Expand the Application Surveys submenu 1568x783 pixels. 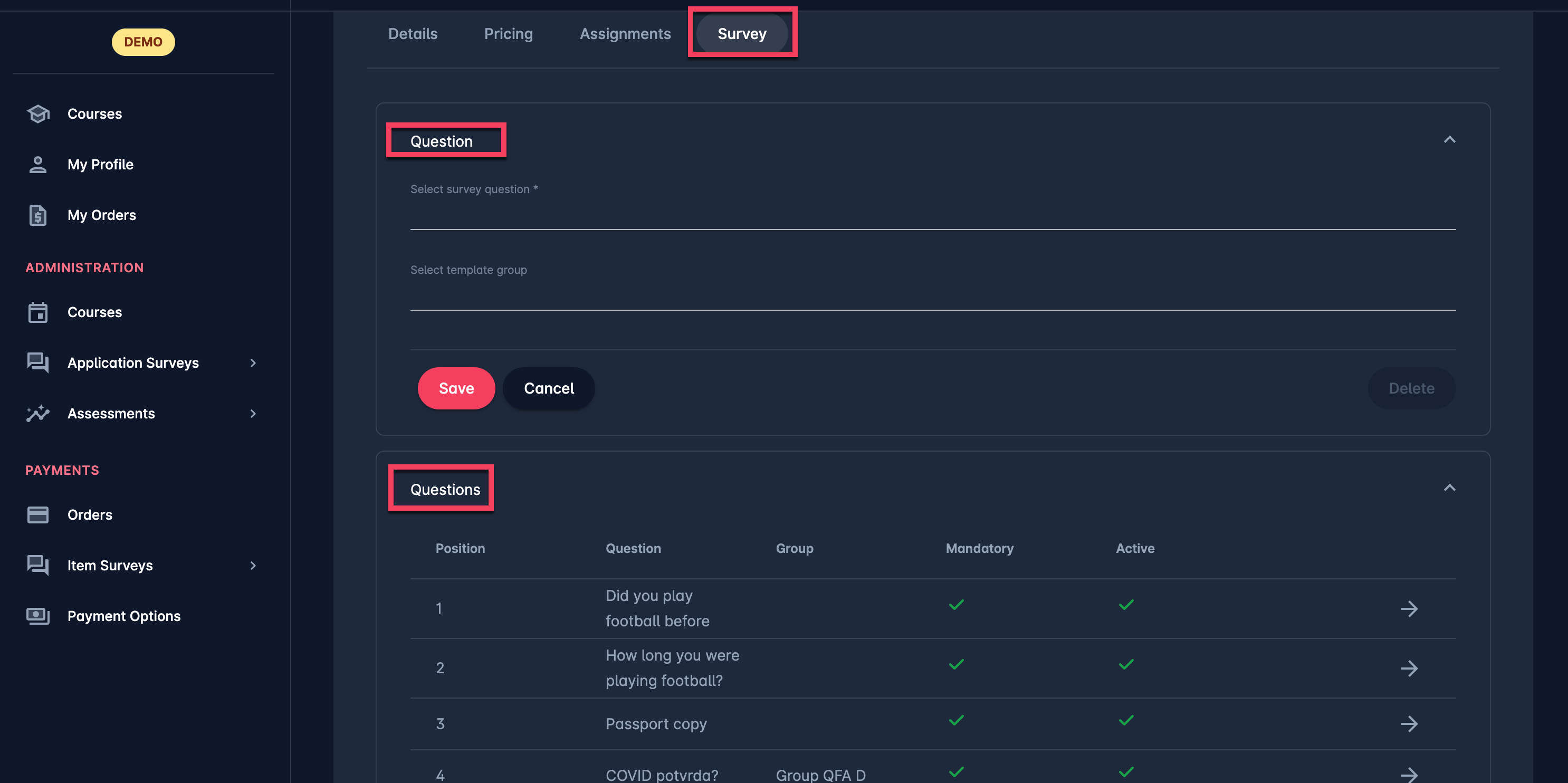253,363
